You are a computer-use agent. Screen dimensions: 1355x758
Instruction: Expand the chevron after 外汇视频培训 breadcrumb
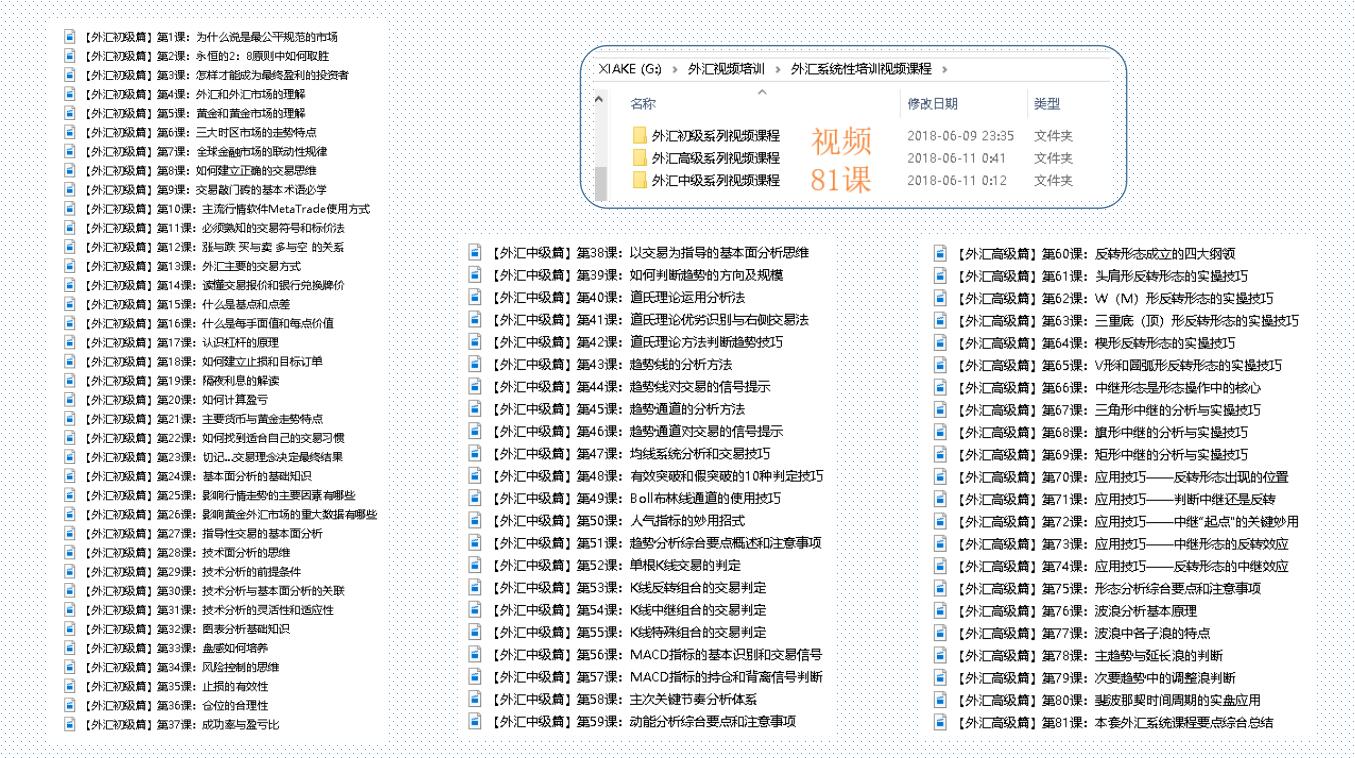pyautogui.click(x=777, y=69)
